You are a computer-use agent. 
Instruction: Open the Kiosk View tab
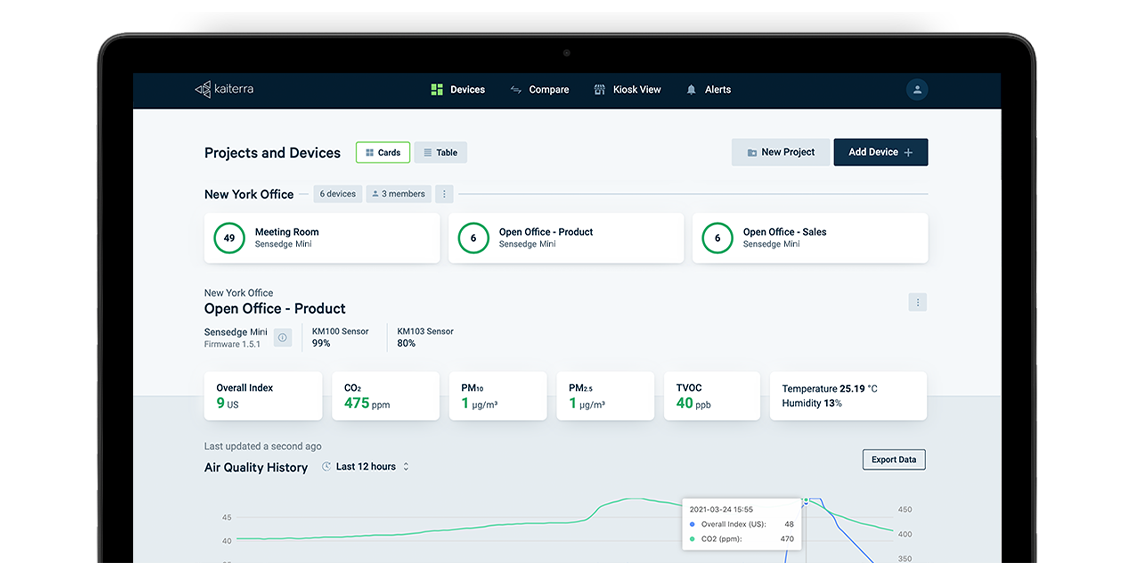pos(627,90)
